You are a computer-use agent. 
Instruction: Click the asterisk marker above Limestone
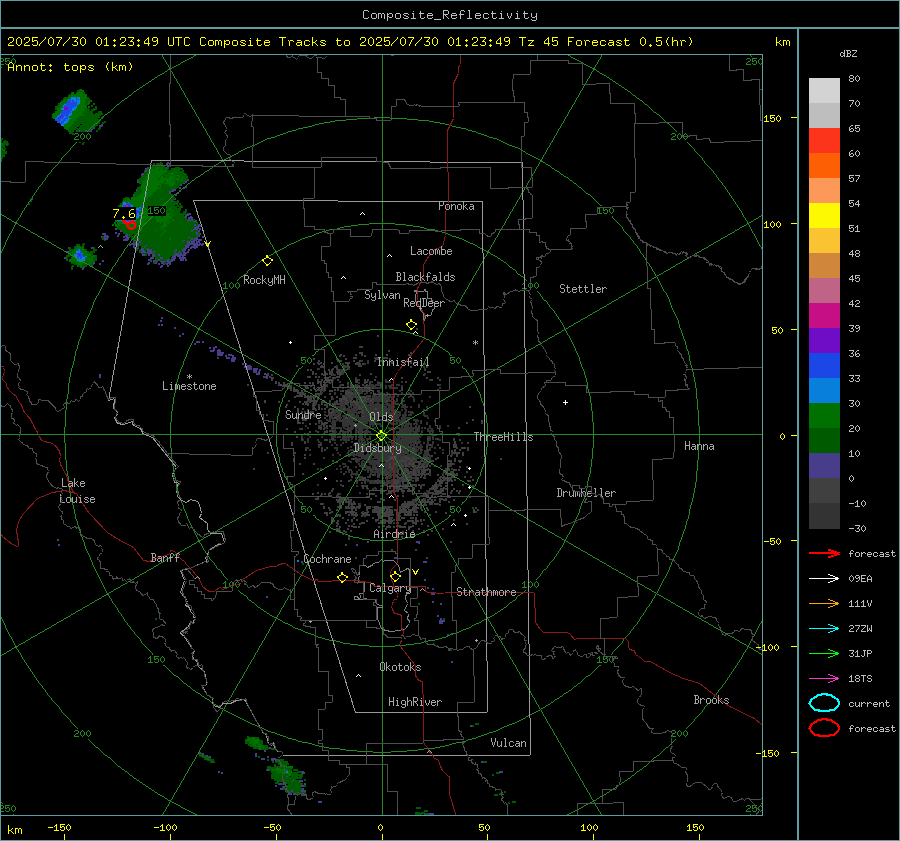coord(189,377)
